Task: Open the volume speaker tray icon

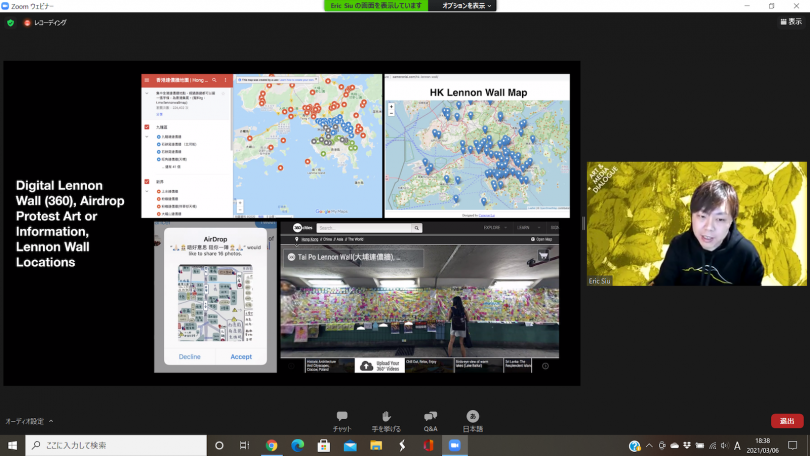Action: [725, 445]
